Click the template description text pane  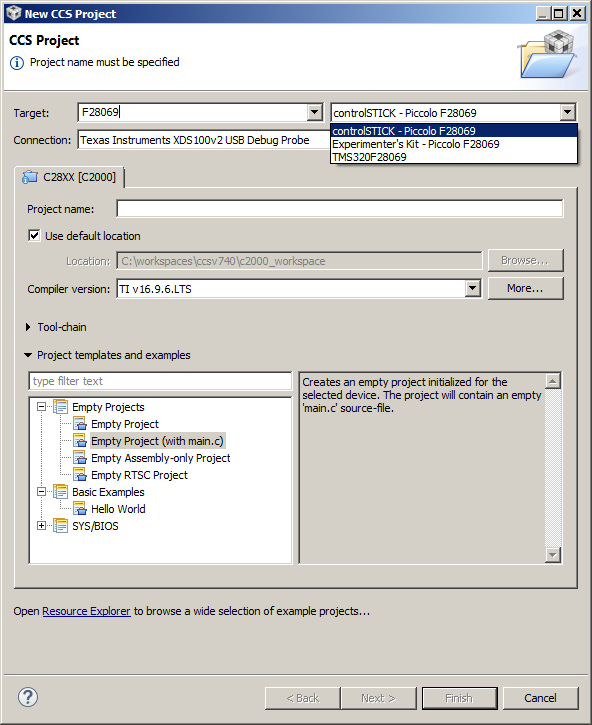pyautogui.click(x=422, y=467)
